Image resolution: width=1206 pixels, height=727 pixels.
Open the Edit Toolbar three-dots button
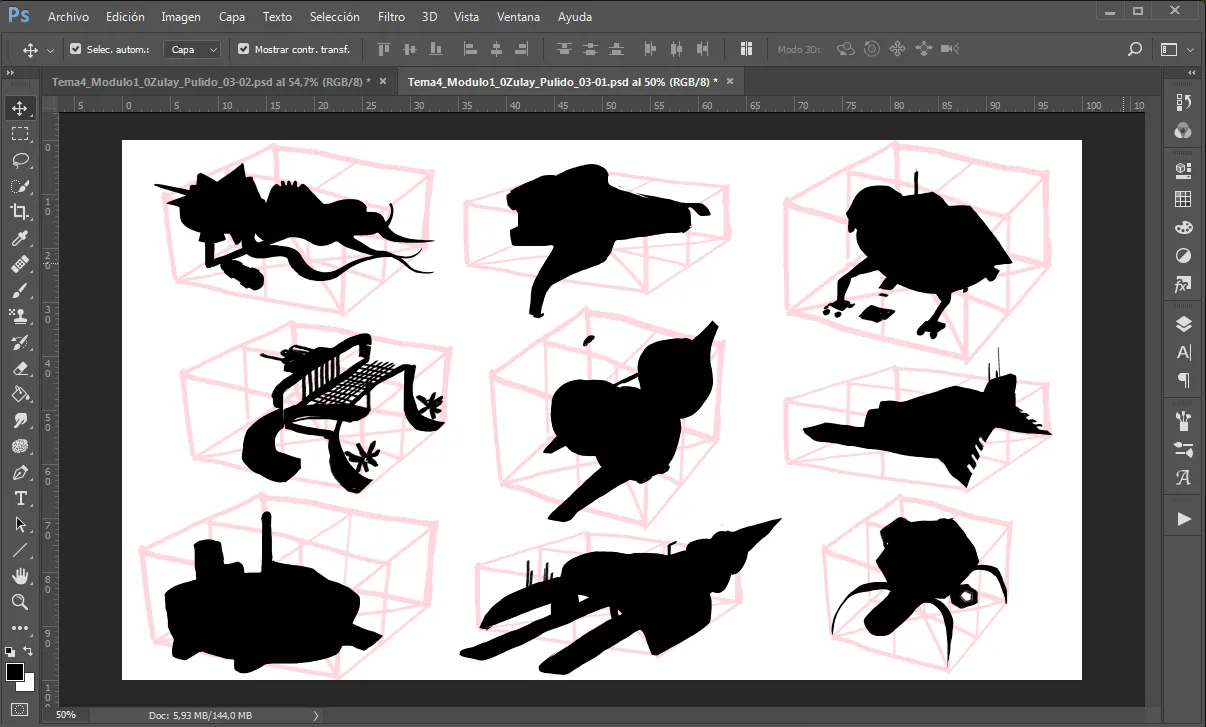pyautogui.click(x=20, y=627)
